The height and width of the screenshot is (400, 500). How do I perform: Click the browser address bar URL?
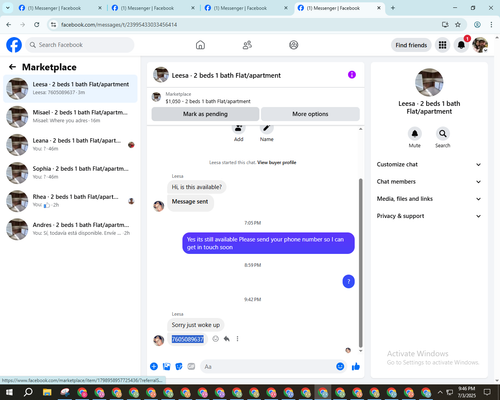point(119,25)
